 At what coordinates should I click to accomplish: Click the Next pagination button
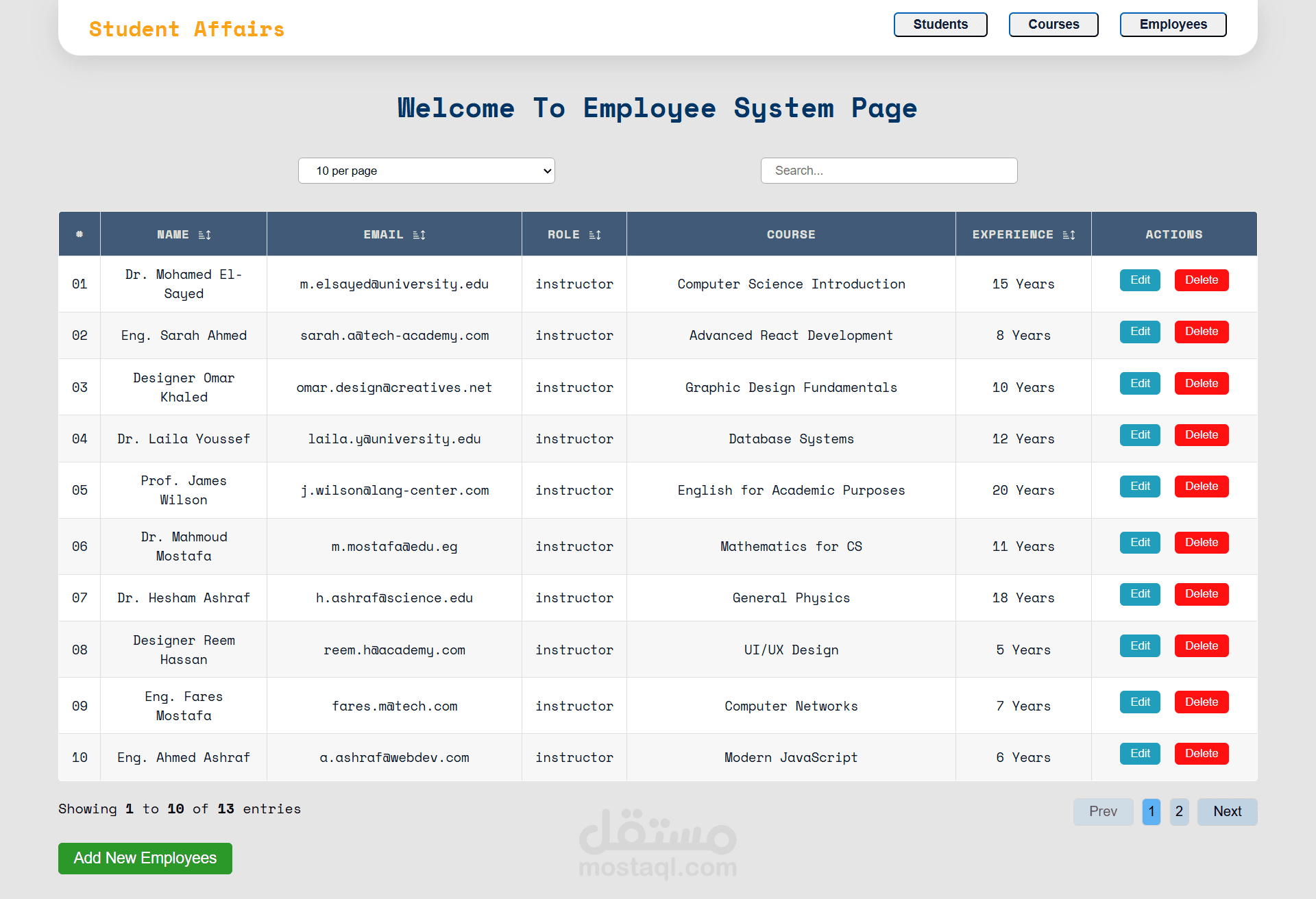pyautogui.click(x=1227, y=812)
